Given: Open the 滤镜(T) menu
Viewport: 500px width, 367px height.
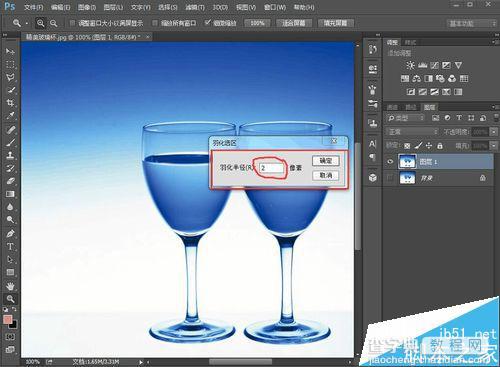Looking at the screenshot, I should (195, 7).
